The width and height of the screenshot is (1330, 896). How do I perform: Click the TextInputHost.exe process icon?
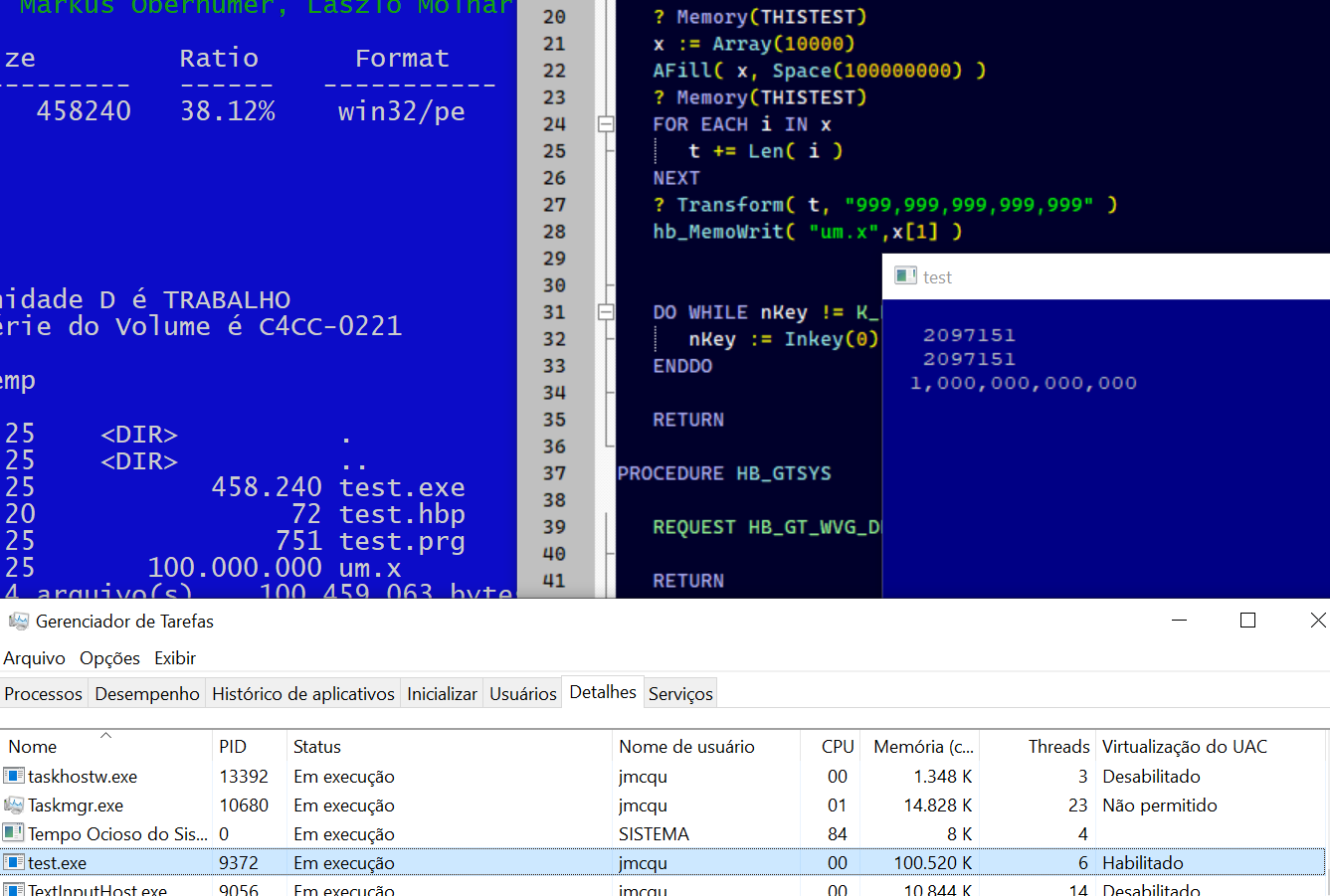[14, 889]
